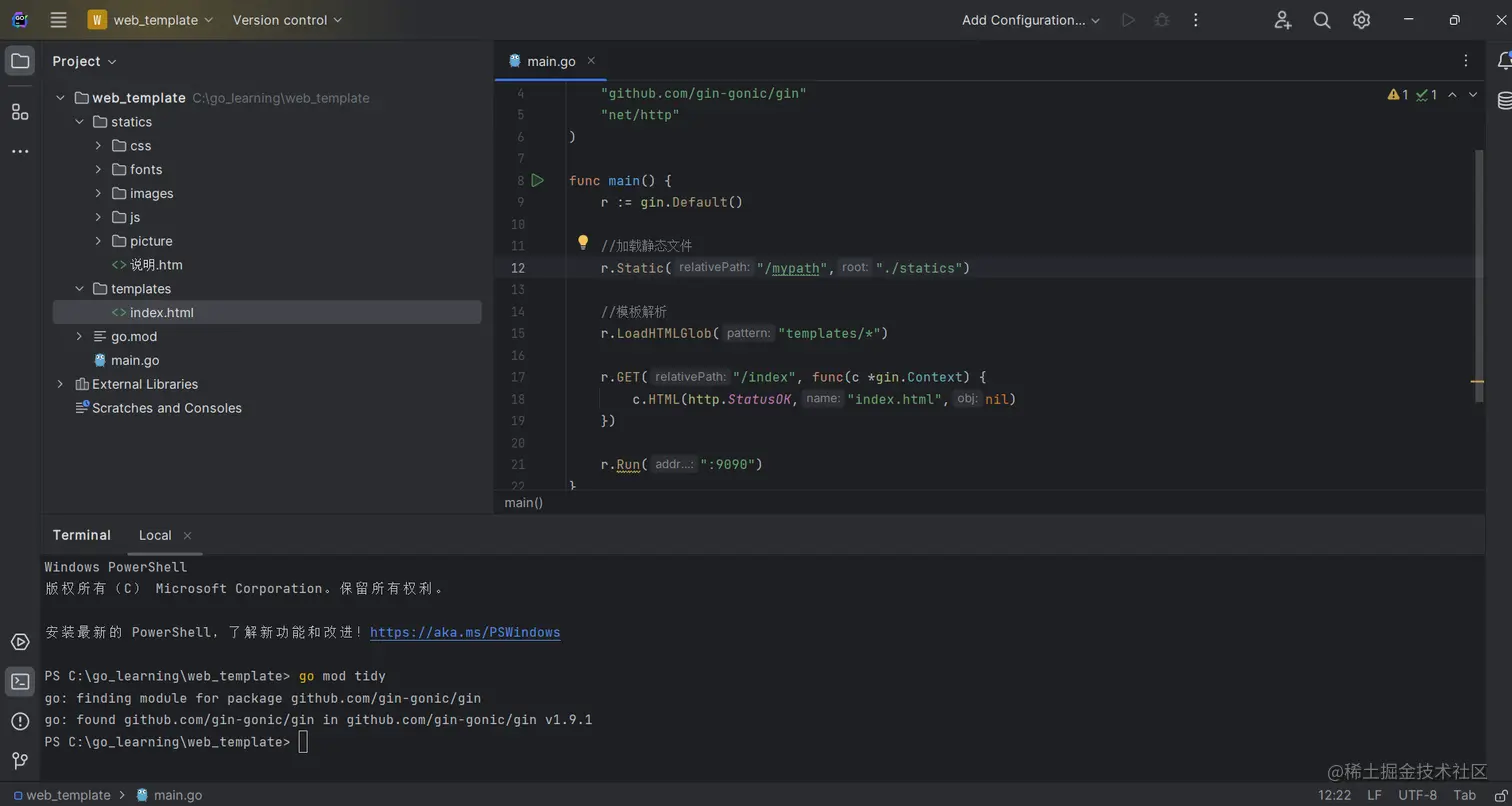Expand the js folder
This screenshot has height=806, width=1512.
click(x=98, y=217)
